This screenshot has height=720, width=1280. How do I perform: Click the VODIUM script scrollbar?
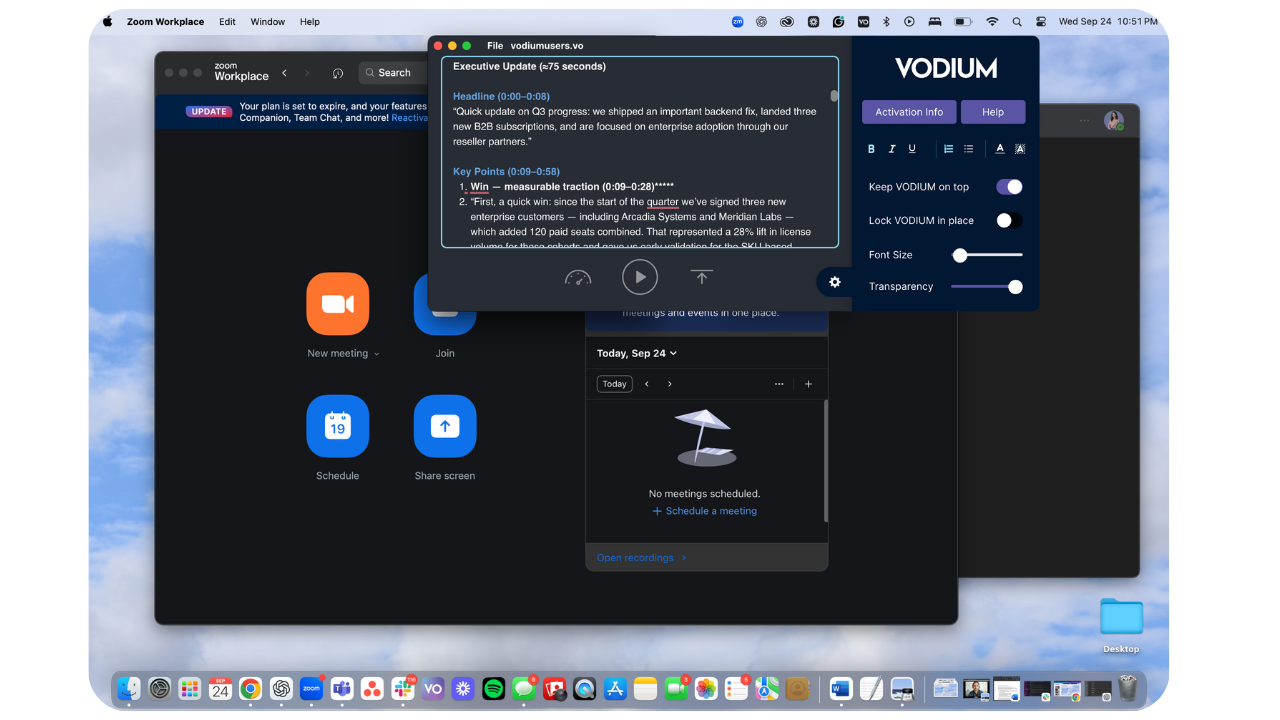(834, 96)
